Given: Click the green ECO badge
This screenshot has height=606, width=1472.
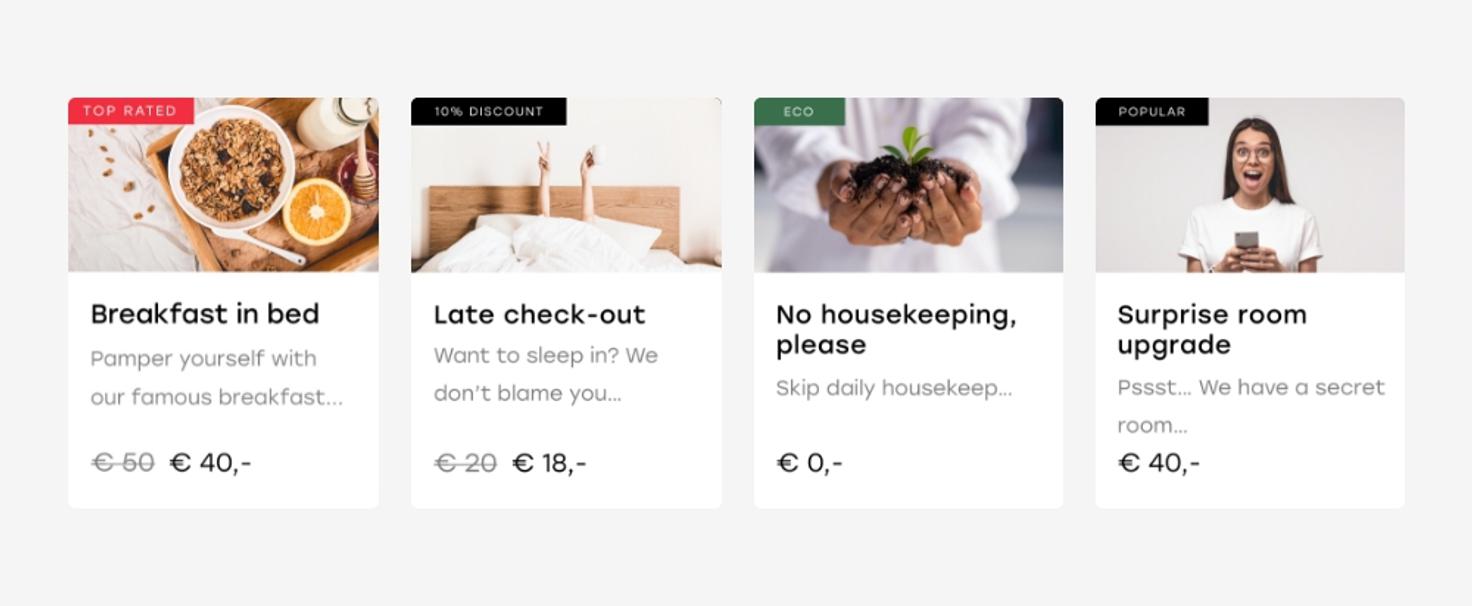Looking at the screenshot, I should pos(798,111).
